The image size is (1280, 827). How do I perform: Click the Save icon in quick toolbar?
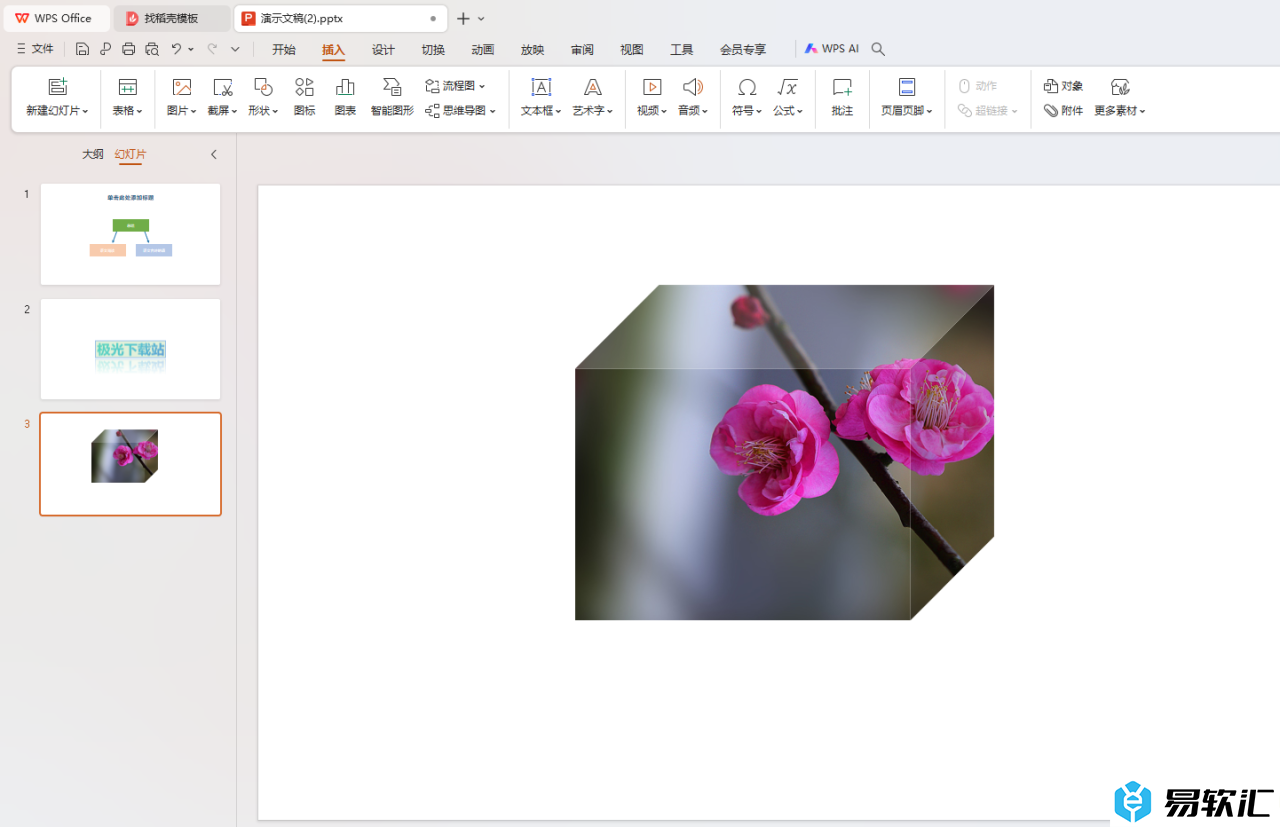pos(82,49)
